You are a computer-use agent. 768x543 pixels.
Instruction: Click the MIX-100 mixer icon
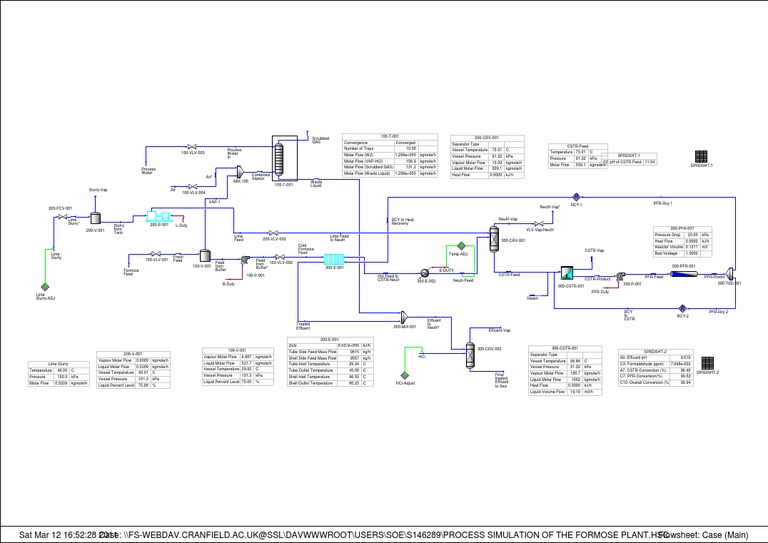[x=240, y=171]
